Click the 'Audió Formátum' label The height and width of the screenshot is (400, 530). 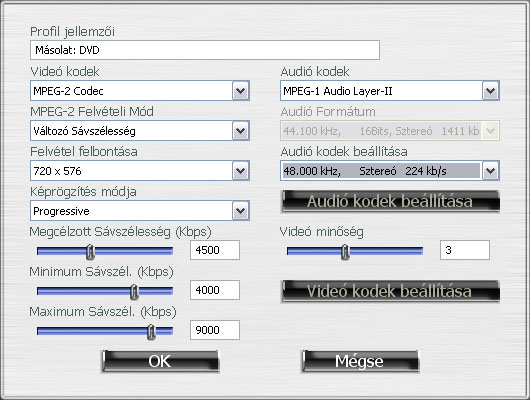[x=328, y=112]
